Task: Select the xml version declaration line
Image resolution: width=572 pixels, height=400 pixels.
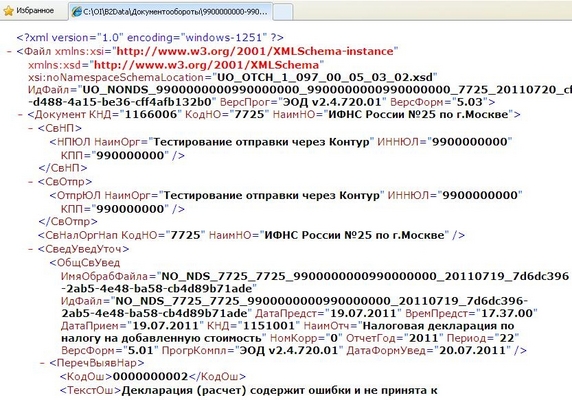Action: coord(150,38)
